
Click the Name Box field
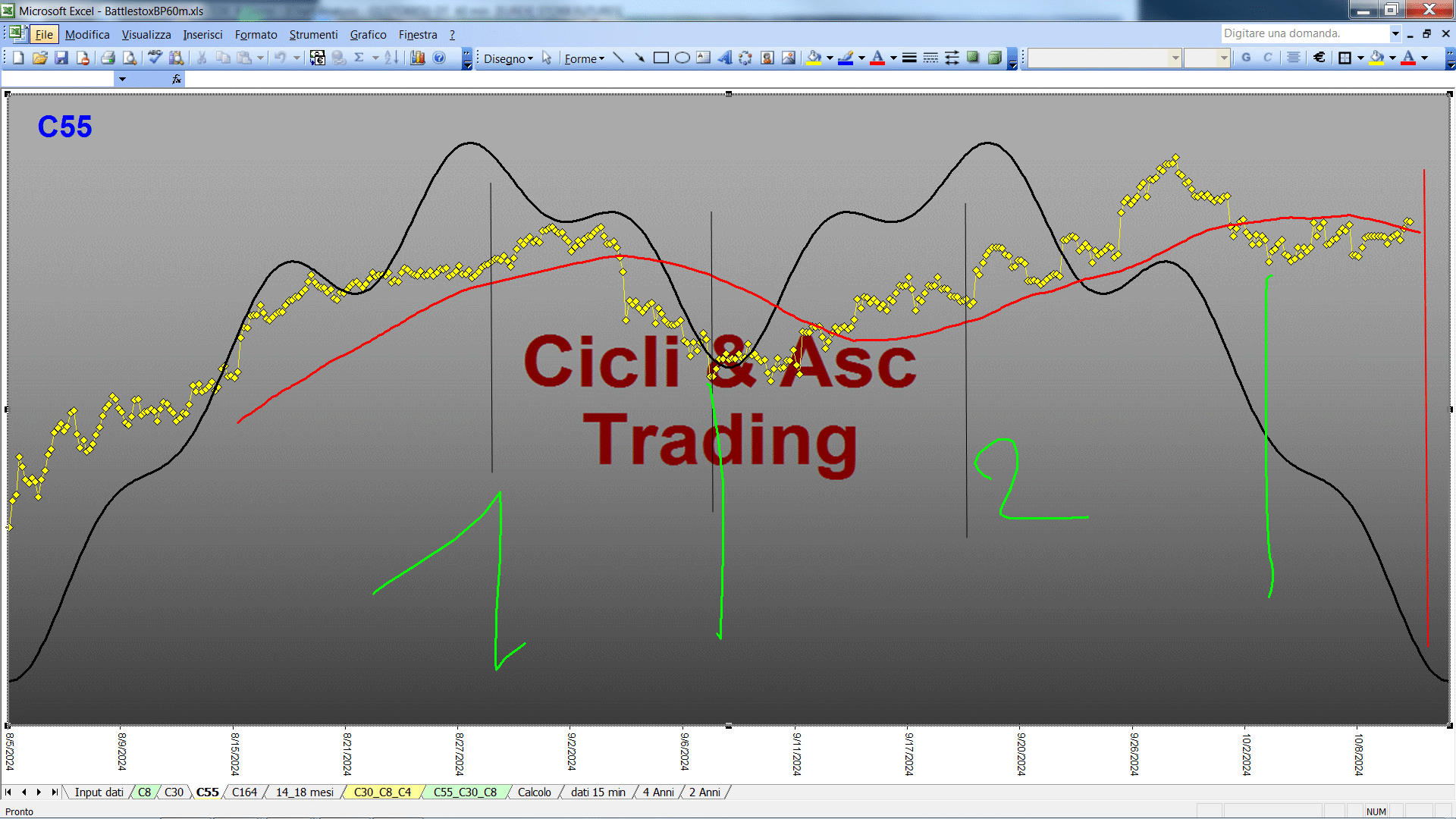tap(58, 79)
